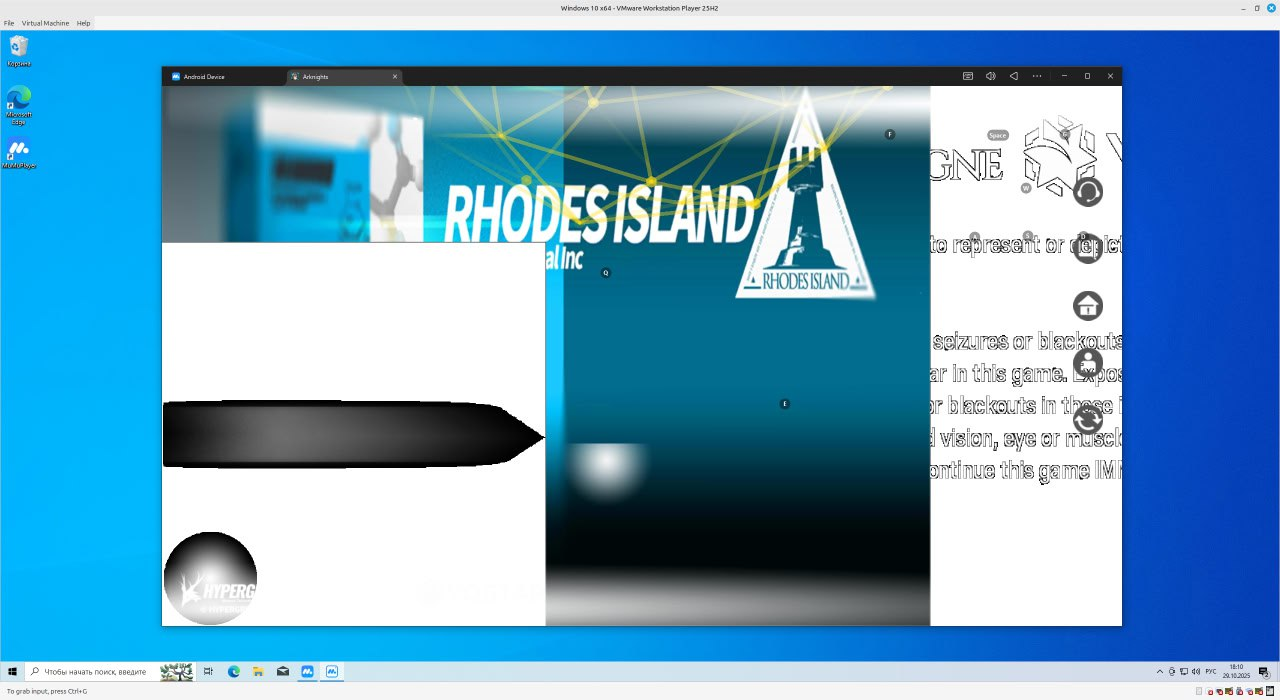Screen dimensions: 1280x700
Task: Open Task View on the taskbar
Action: click(x=209, y=671)
